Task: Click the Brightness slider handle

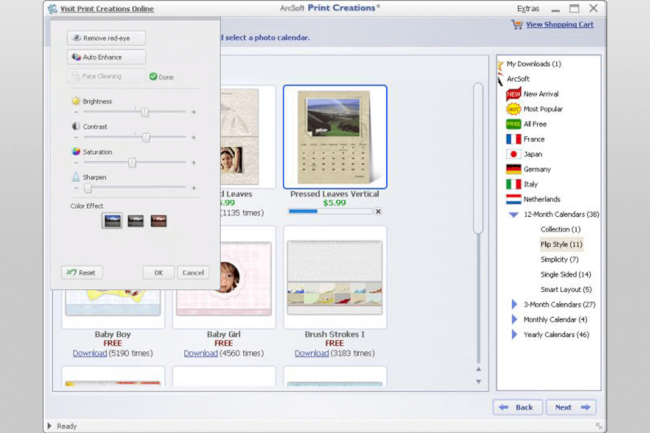Action: (145, 112)
